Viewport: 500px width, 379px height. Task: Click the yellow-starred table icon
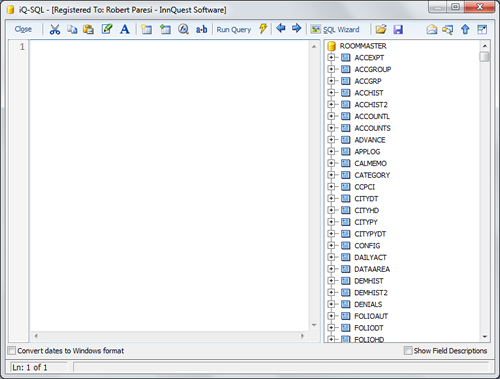pos(146,29)
